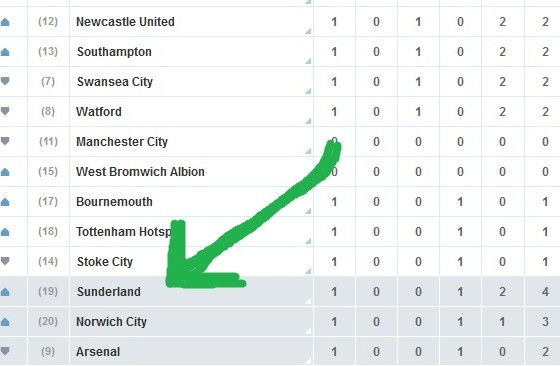Expand the Bournemouth row corner triangle
This screenshot has width=560, height=366.
[308, 211]
